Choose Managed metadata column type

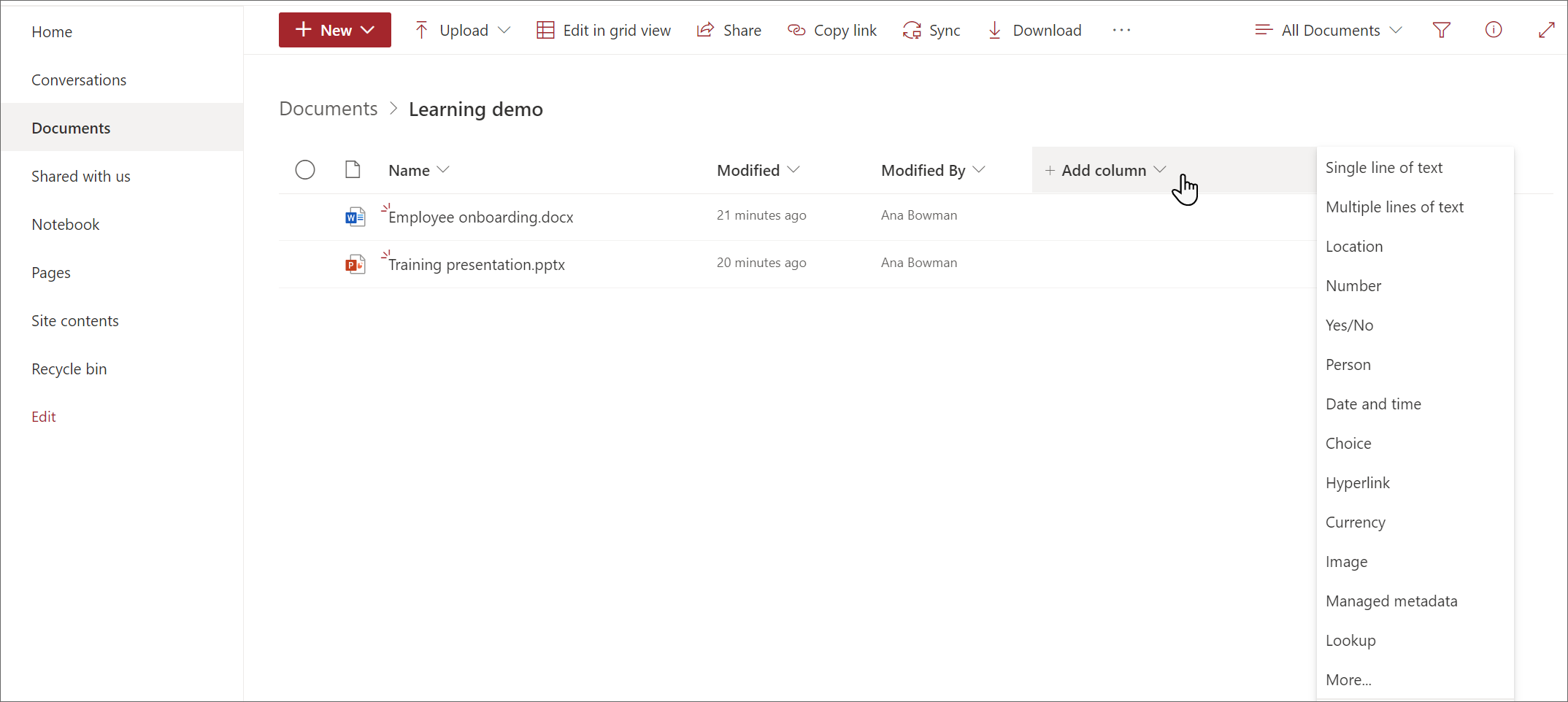pyautogui.click(x=1391, y=601)
